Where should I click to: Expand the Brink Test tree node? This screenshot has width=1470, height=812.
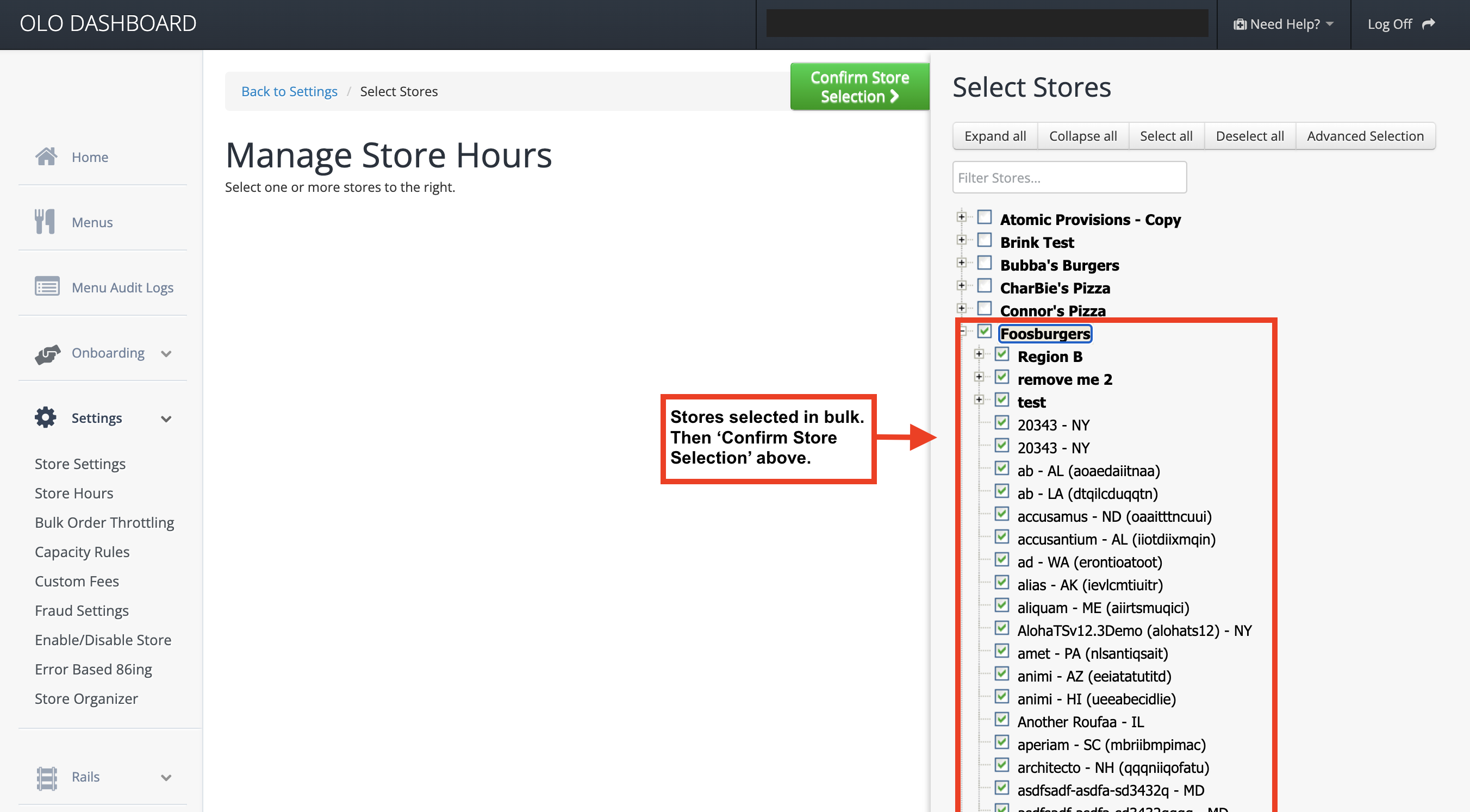click(962, 240)
